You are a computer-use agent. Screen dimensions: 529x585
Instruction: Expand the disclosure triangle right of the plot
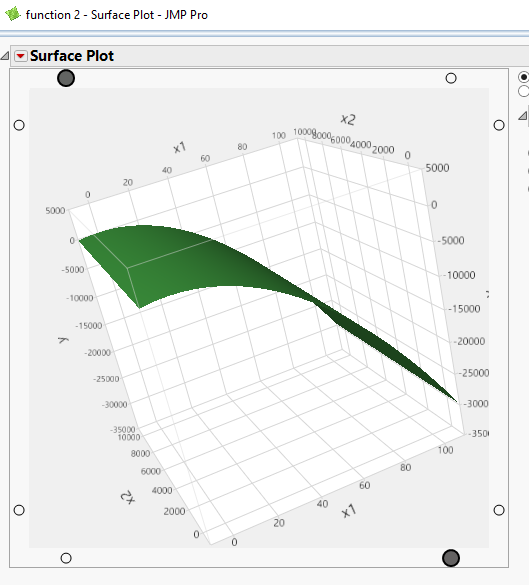(x=523, y=116)
